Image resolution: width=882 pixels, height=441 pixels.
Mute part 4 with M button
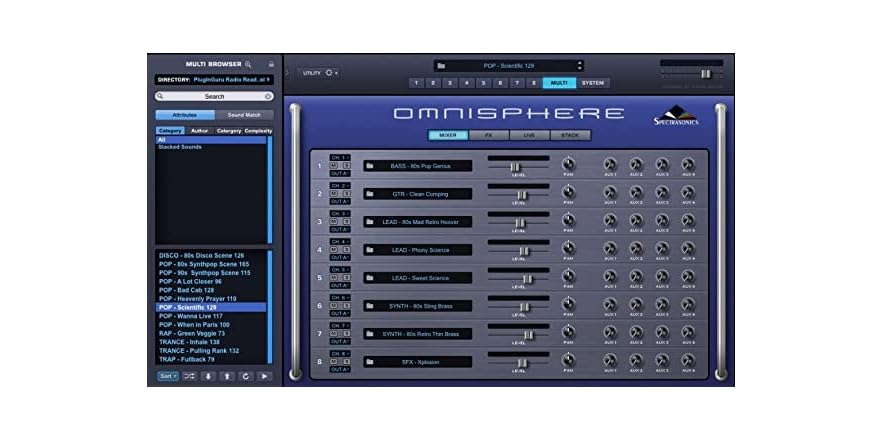[x=334, y=250]
